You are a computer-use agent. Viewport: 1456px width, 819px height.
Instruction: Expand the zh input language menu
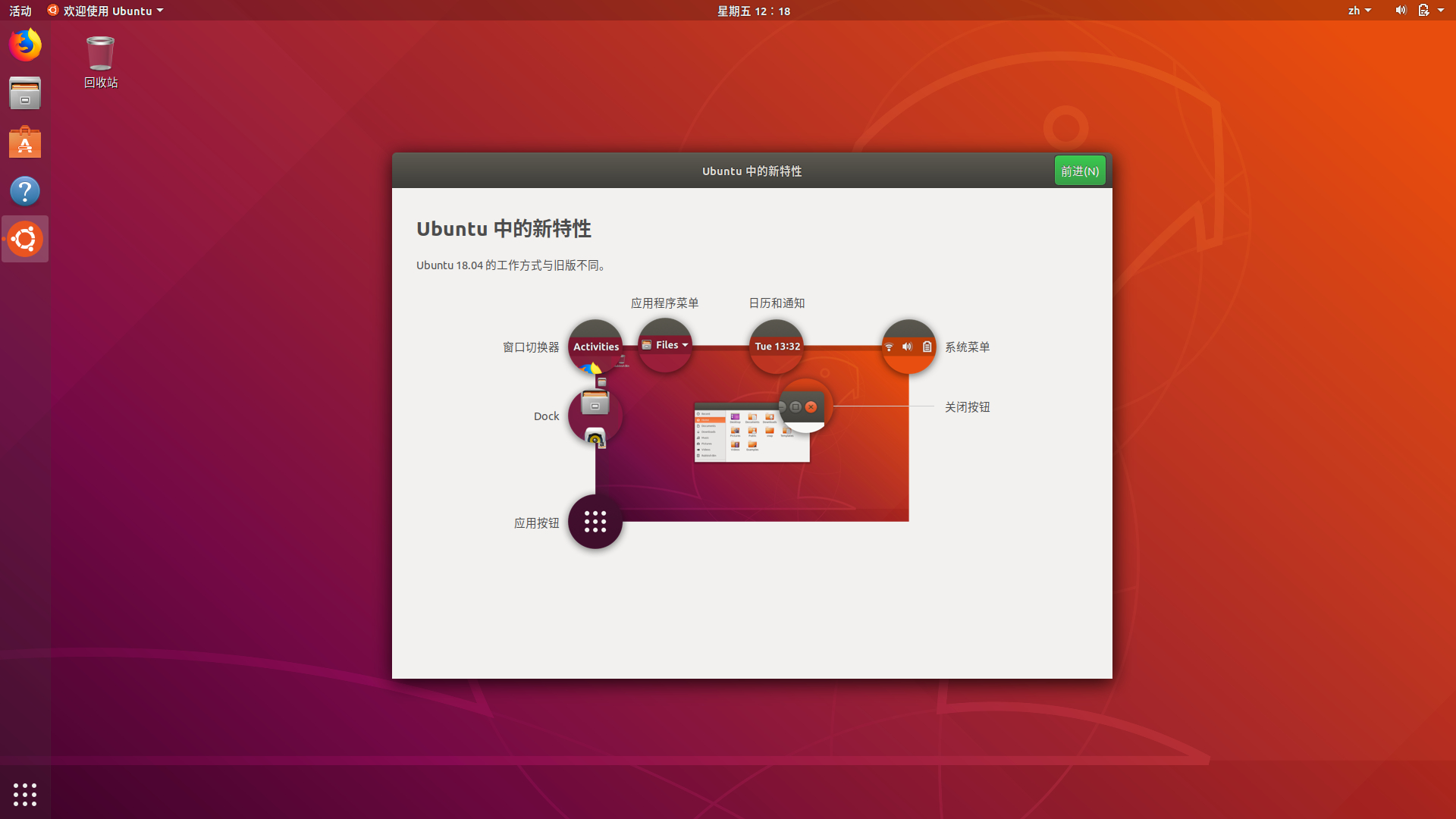1359,11
